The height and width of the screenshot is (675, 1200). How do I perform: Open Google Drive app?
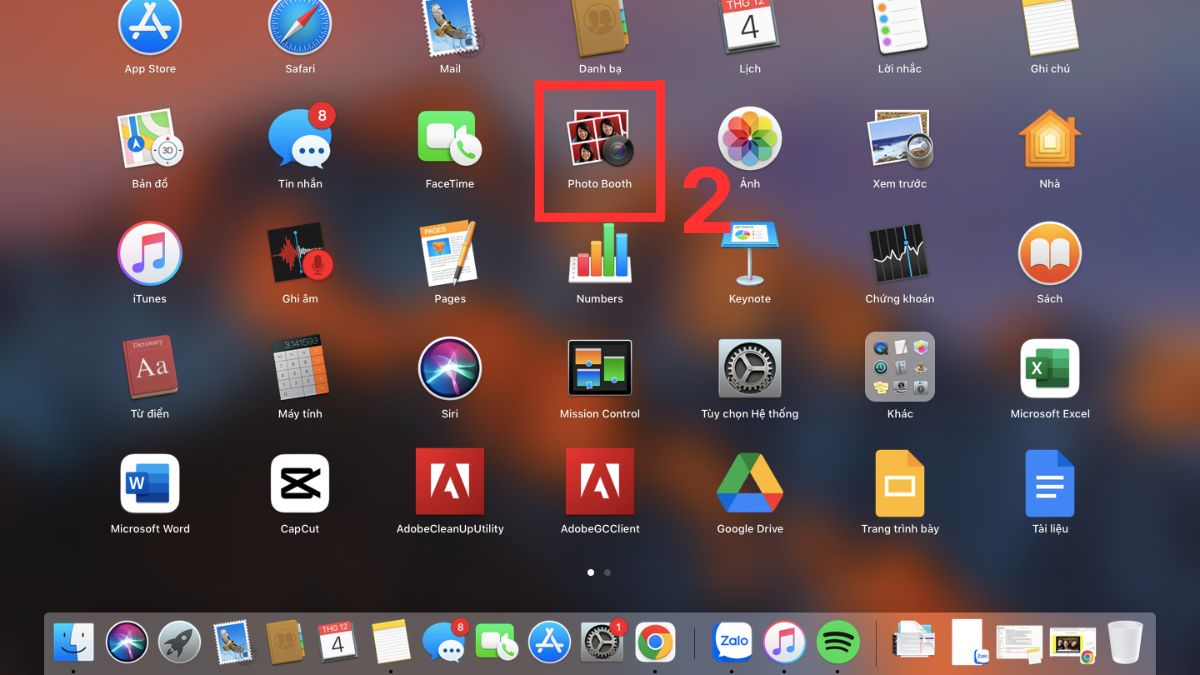coord(750,482)
